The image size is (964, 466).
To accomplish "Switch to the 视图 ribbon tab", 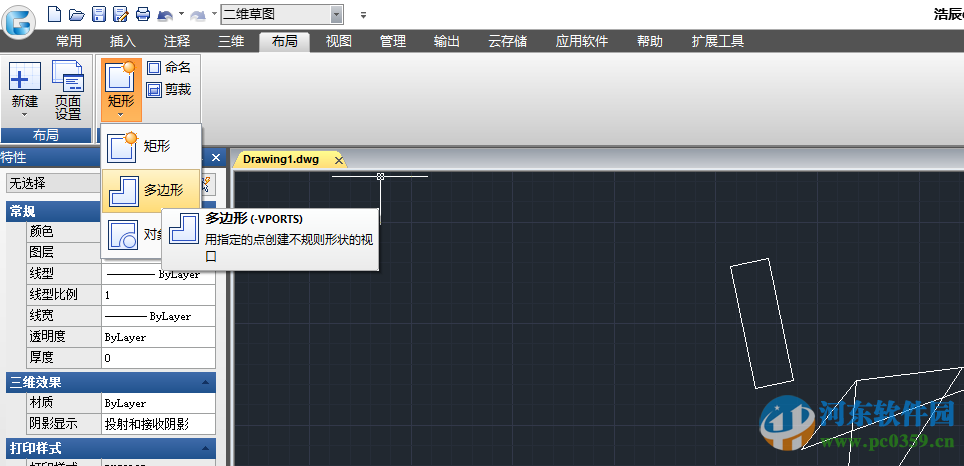I will [x=339, y=41].
